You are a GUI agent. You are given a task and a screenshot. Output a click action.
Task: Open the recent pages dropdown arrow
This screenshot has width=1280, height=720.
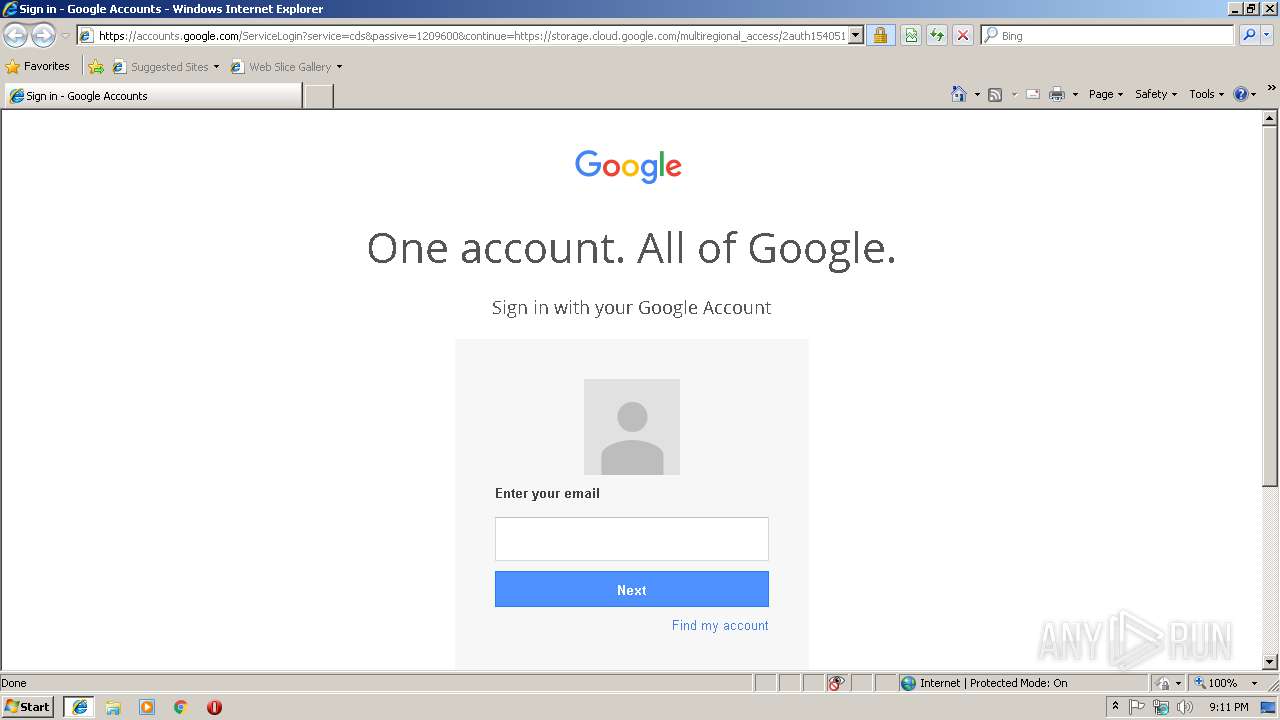point(65,36)
